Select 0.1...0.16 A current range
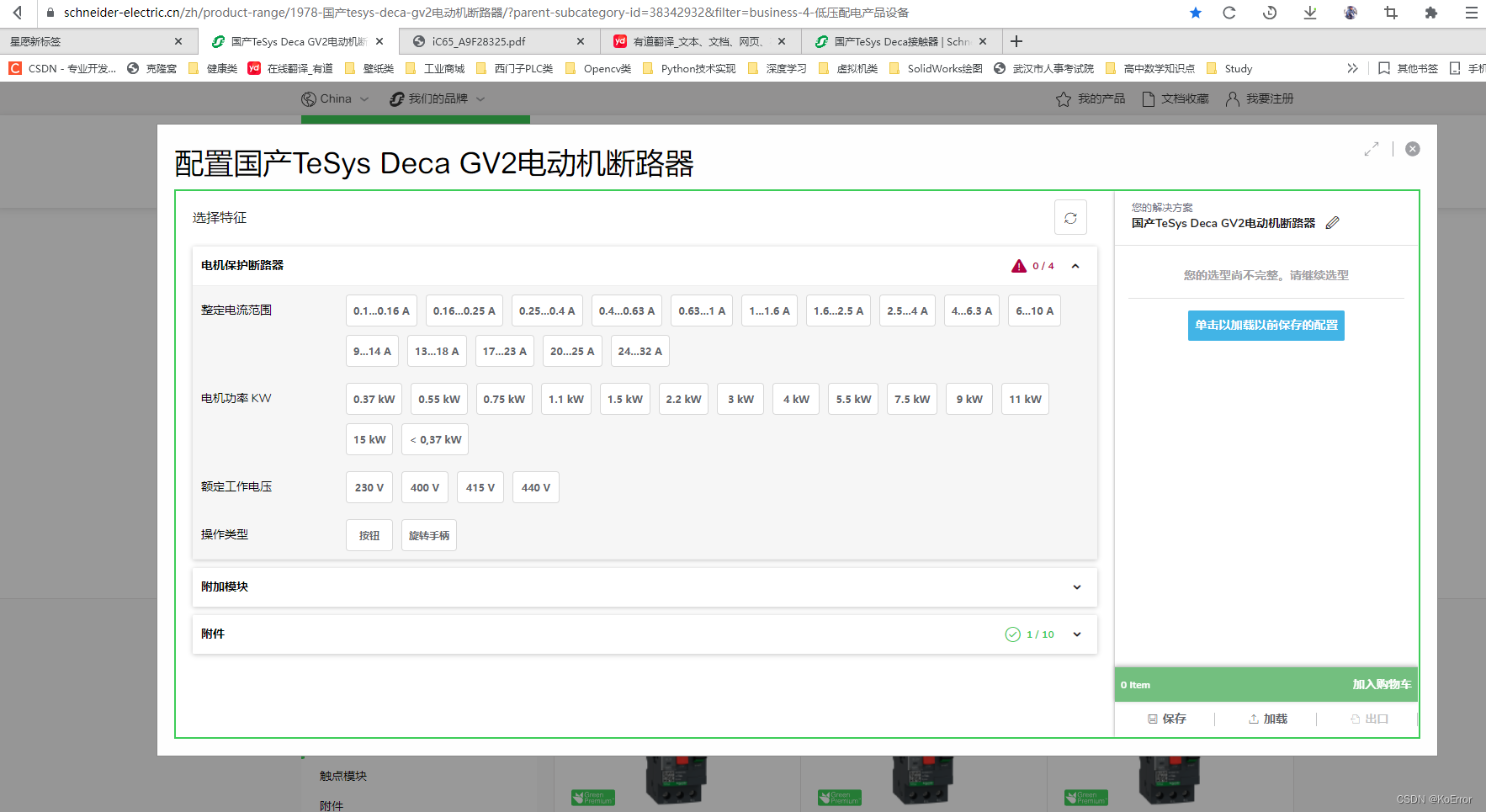 (x=381, y=310)
